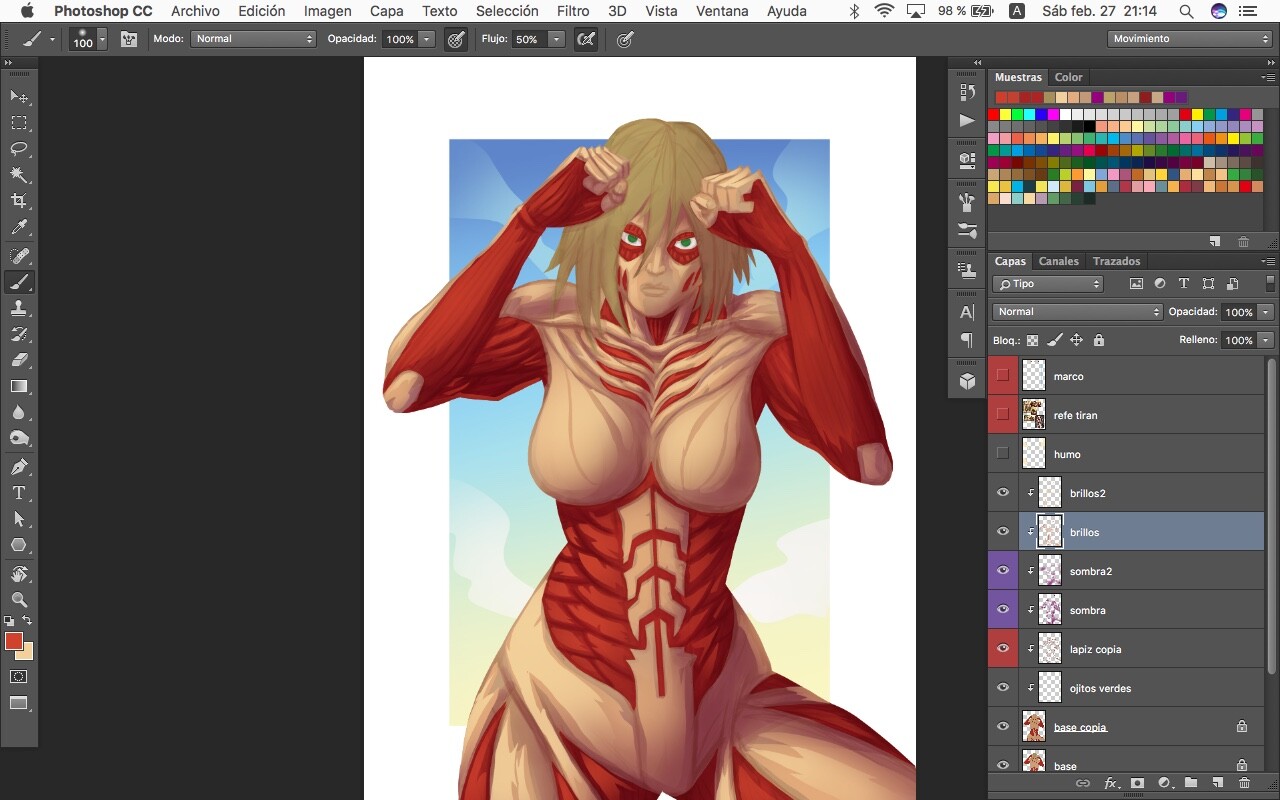1280x800 pixels.
Task: Open the Actions panel play icon
Action: (967, 120)
